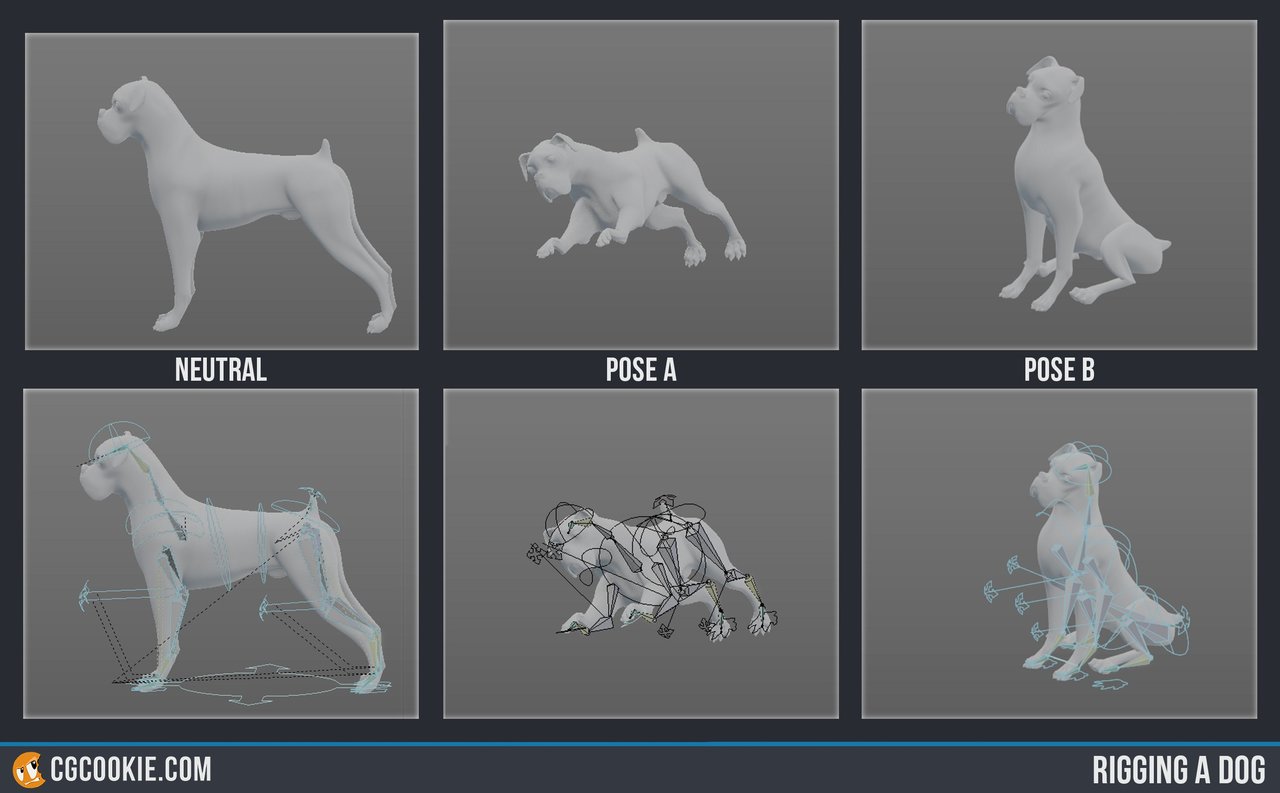Open the neutral standing dog render
This screenshot has height=793, width=1280.
point(221,191)
